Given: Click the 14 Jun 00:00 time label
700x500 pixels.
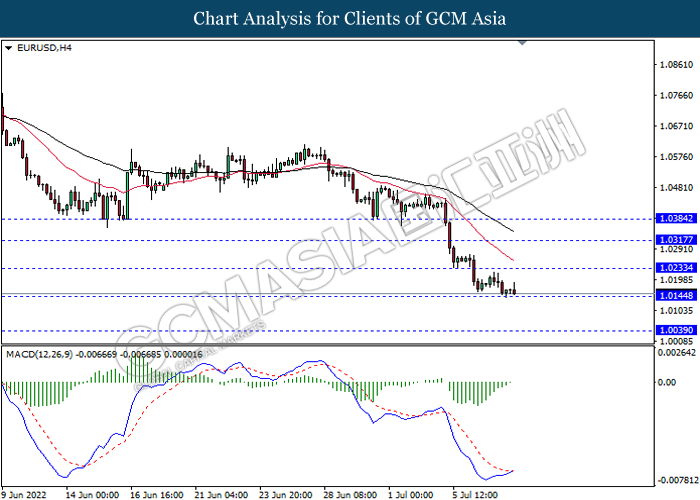Looking at the screenshot, I should (92, 495).
